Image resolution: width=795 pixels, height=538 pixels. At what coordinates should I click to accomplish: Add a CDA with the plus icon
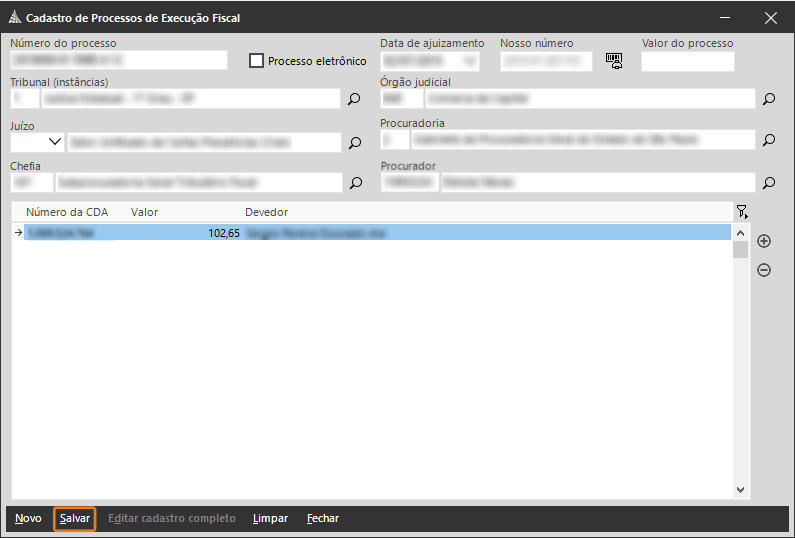coord(764,241)
